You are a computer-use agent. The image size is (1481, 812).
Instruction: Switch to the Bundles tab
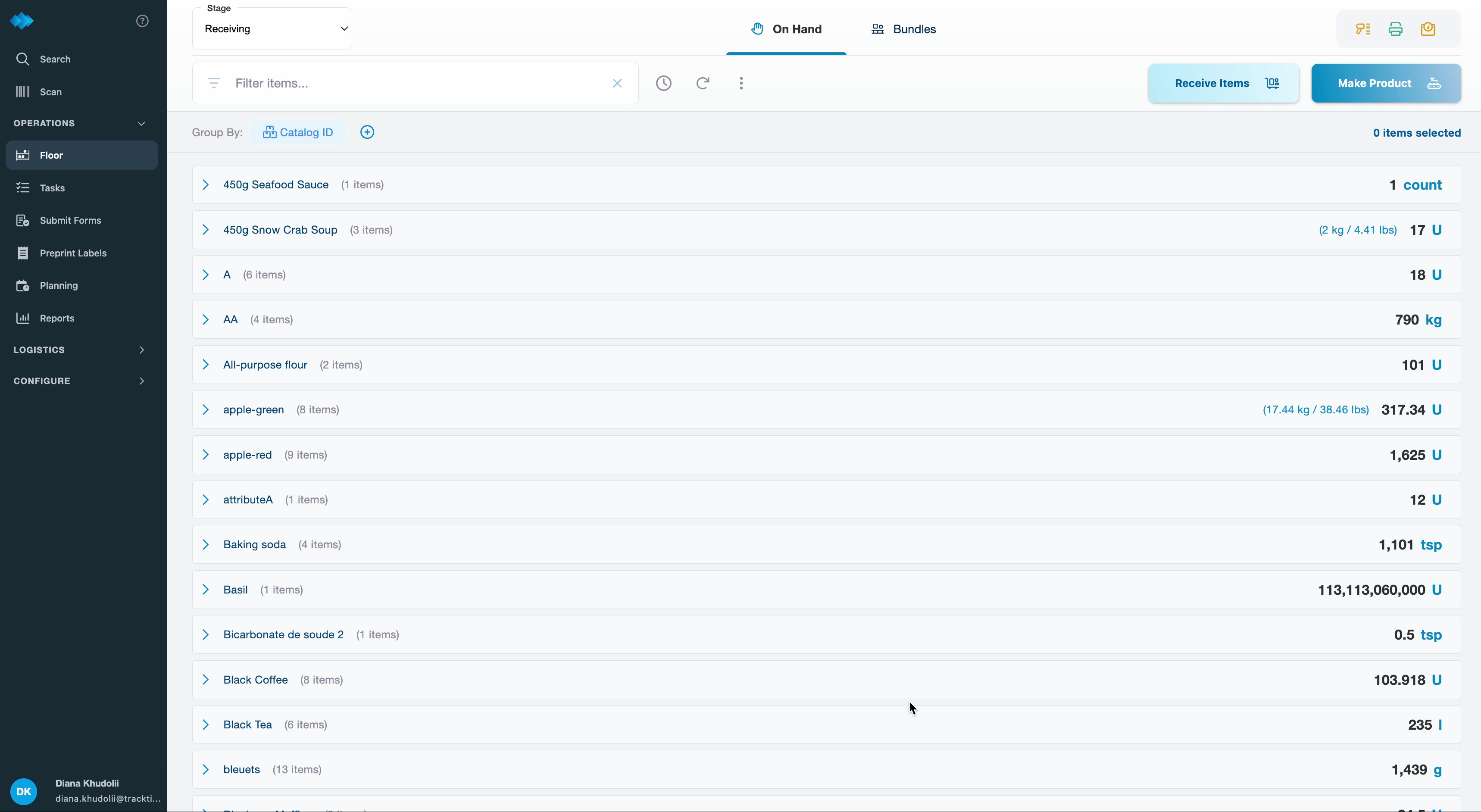(903, 29)
